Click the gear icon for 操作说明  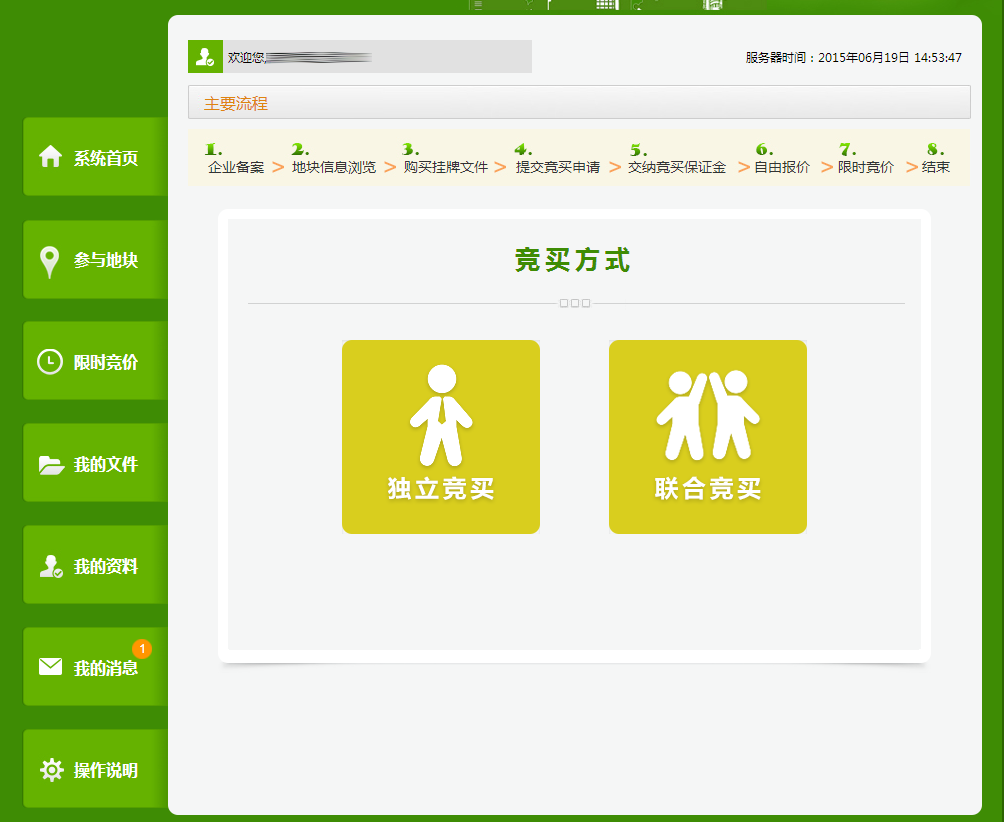pyautogui.click(x=51, y=770)
